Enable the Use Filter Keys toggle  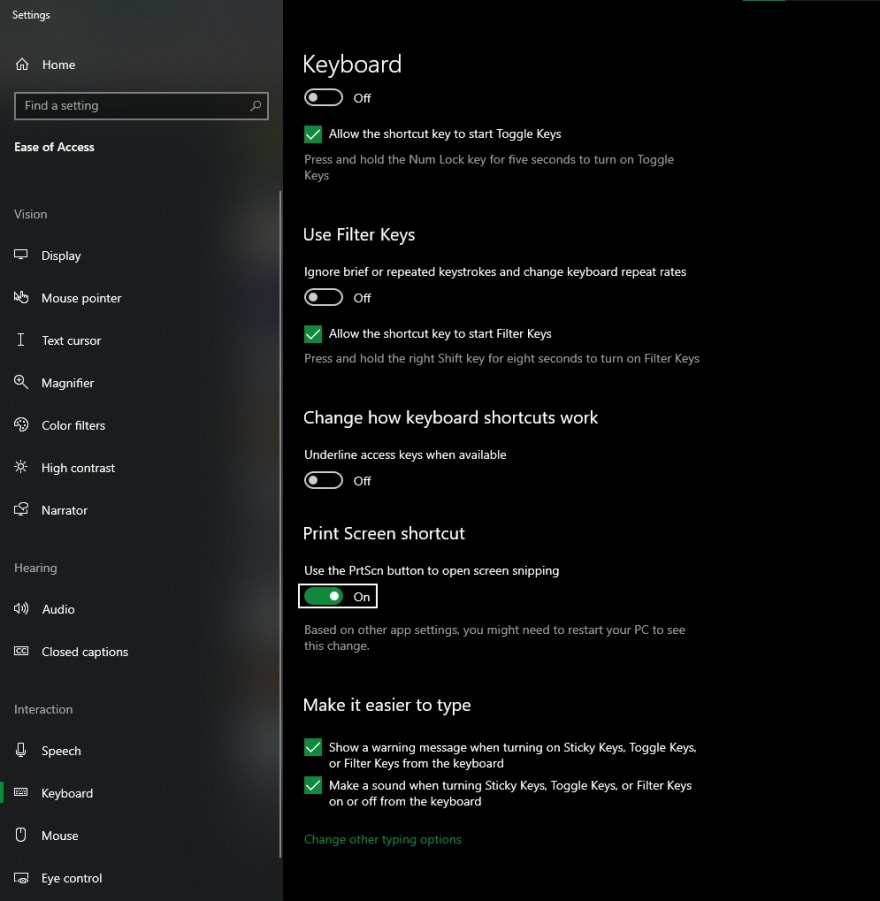coord(324,297)
